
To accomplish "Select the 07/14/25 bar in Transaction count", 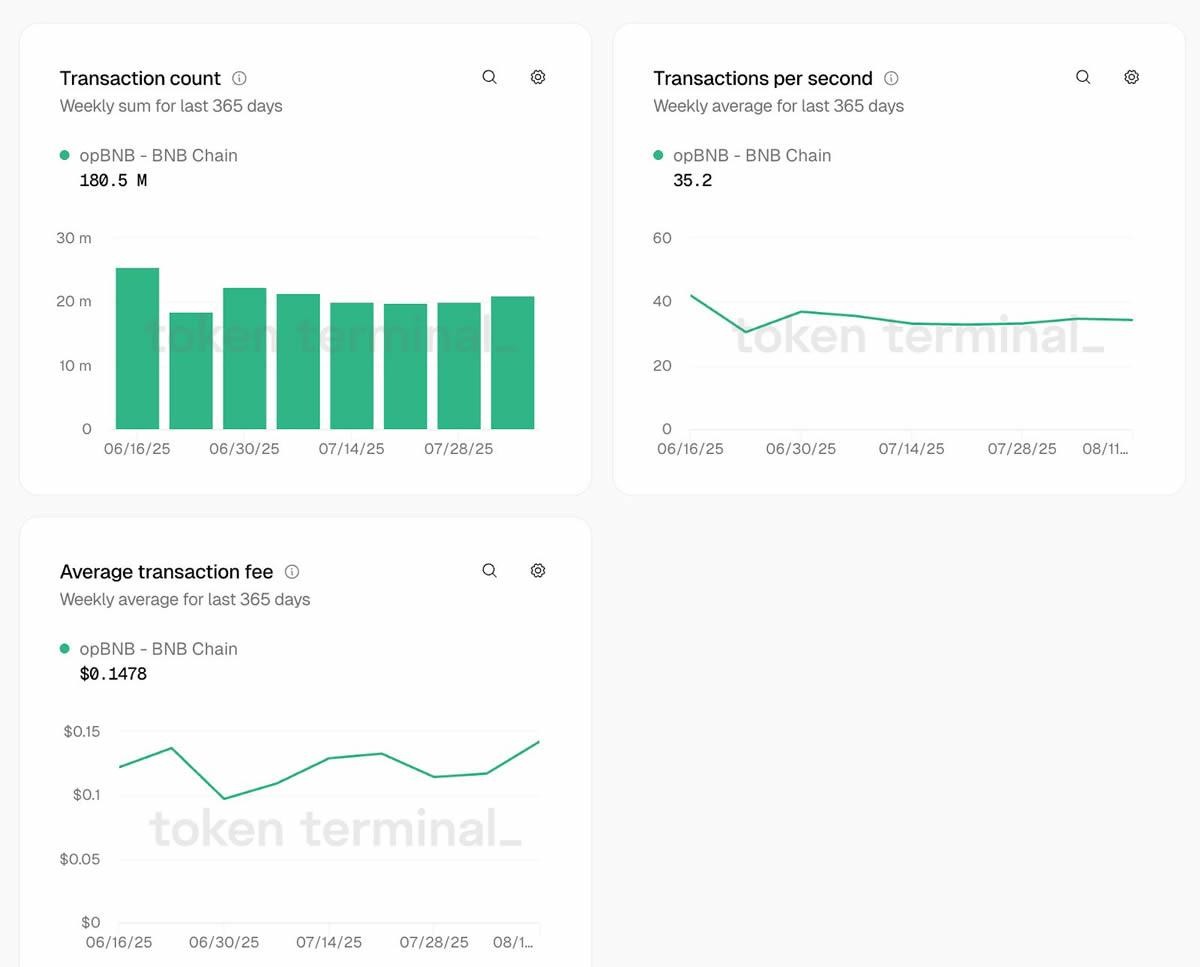I will point(352,365).
